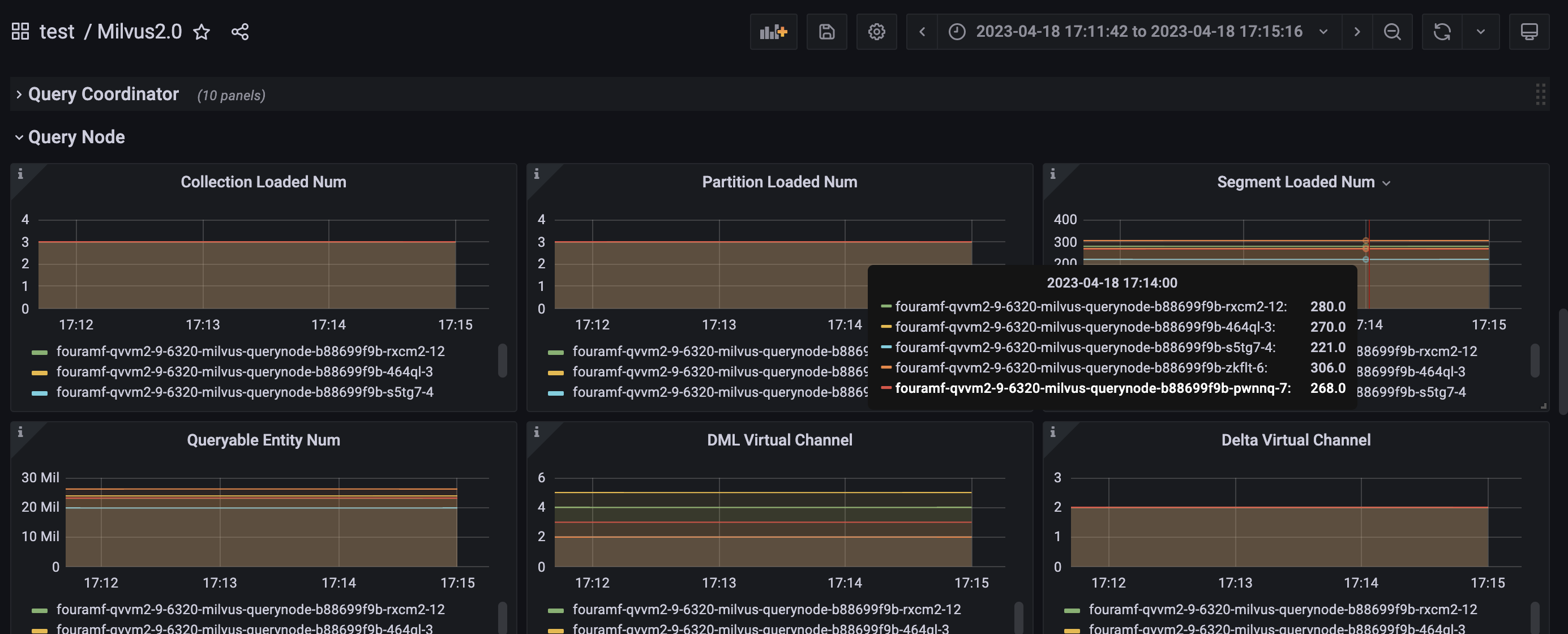Screen dimensions: 1568x634
Task: Open the info icon on Collection Loaded Num
Action: click(21, 173)
